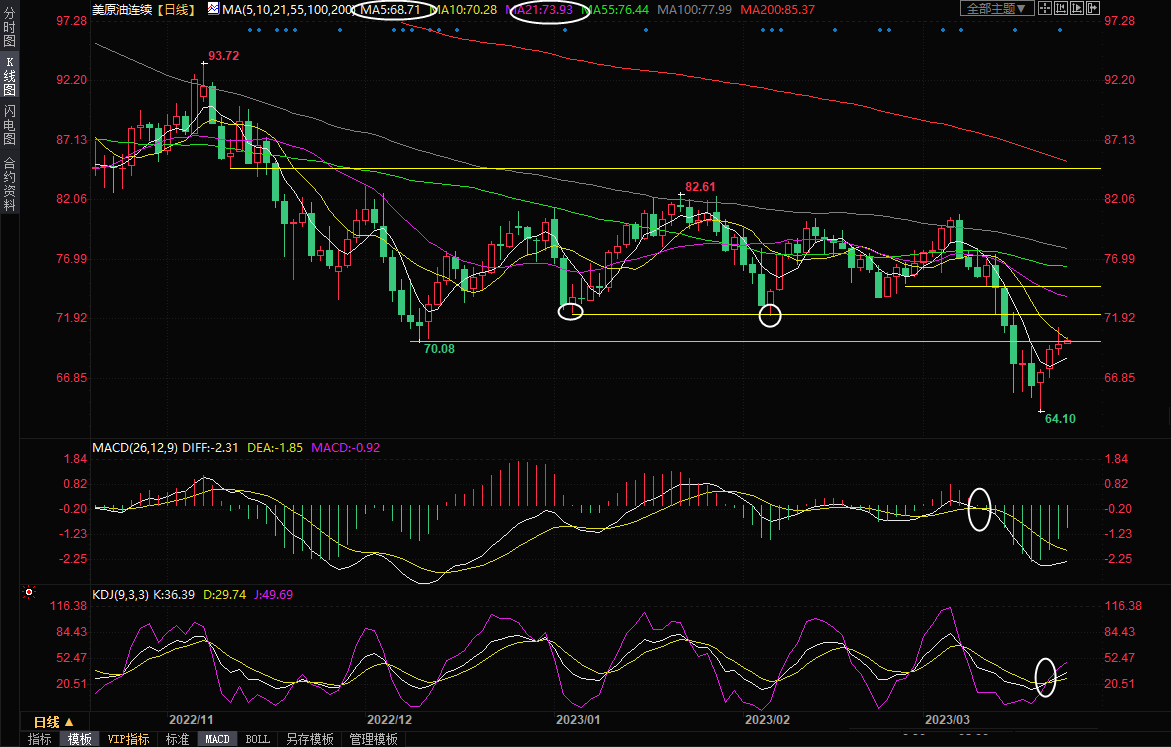Viewport: 1171px width, 747px height.
Task: Switch to the 指标 bottom tab
Action: pyautogui.click(x=40, y=739)
